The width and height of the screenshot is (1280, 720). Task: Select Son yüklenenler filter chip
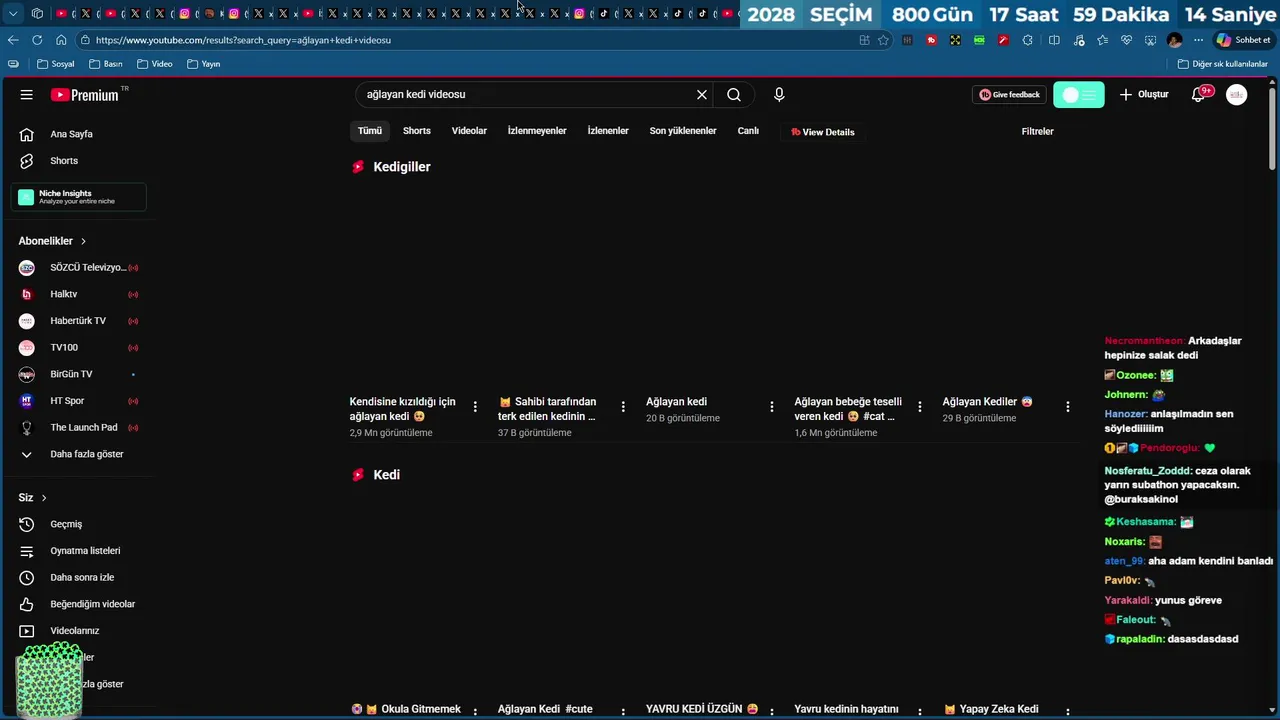coord(683,131)
